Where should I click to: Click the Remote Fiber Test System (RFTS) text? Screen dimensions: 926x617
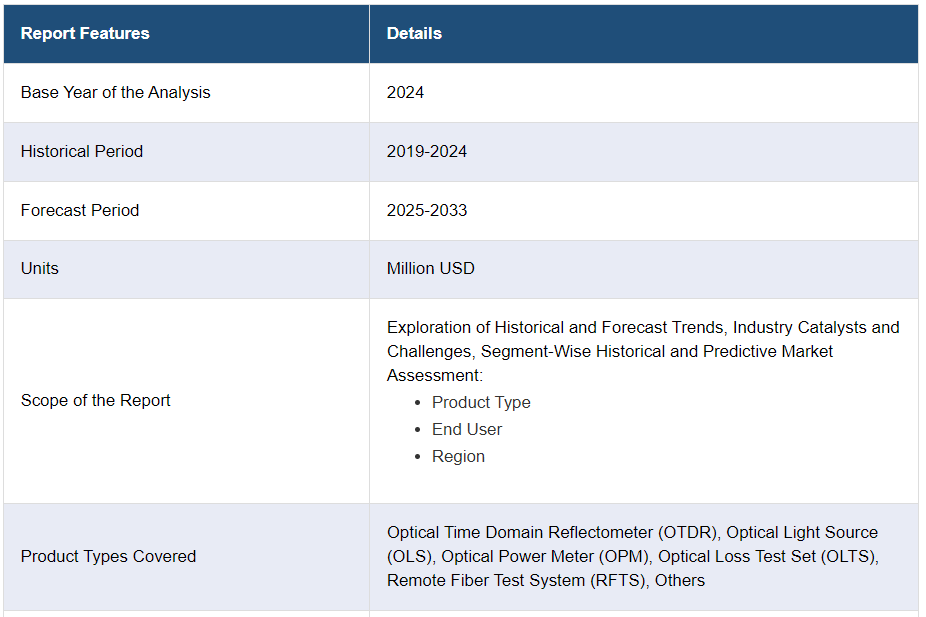click(x=517, y=580)
